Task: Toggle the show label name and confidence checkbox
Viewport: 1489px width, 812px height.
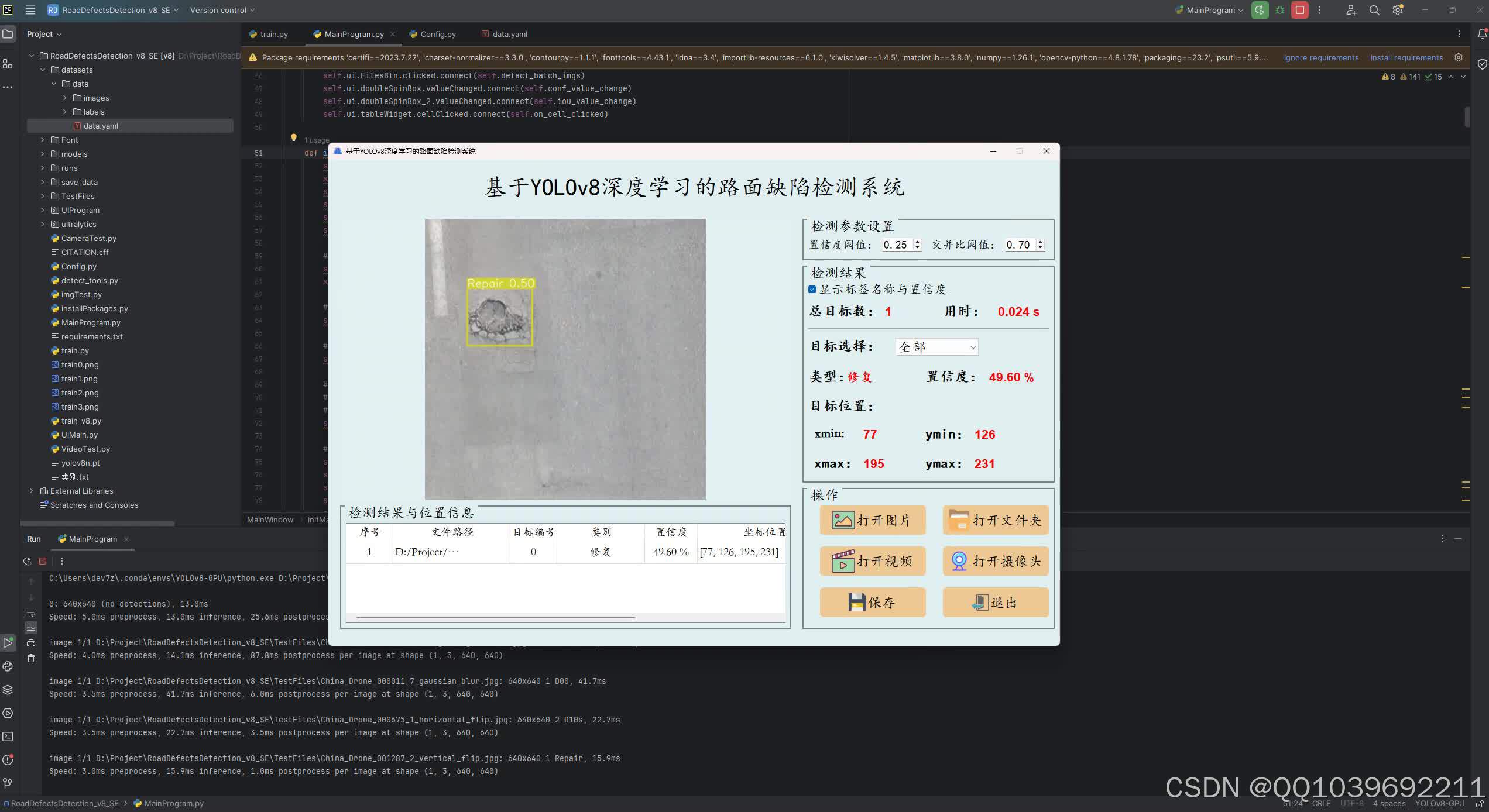Action: 812,289
